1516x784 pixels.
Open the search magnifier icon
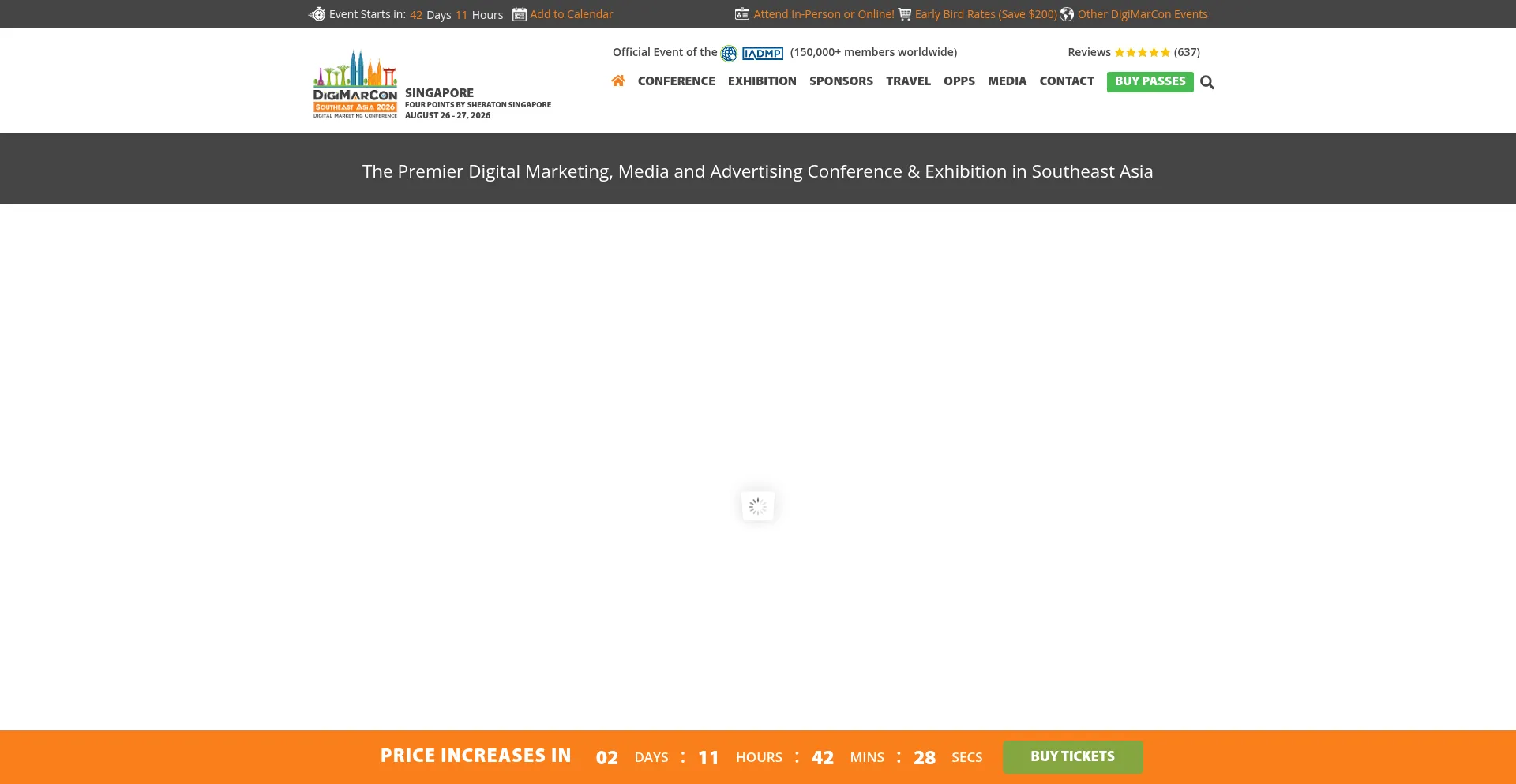pyautogui.click(x=1207, y=82)
